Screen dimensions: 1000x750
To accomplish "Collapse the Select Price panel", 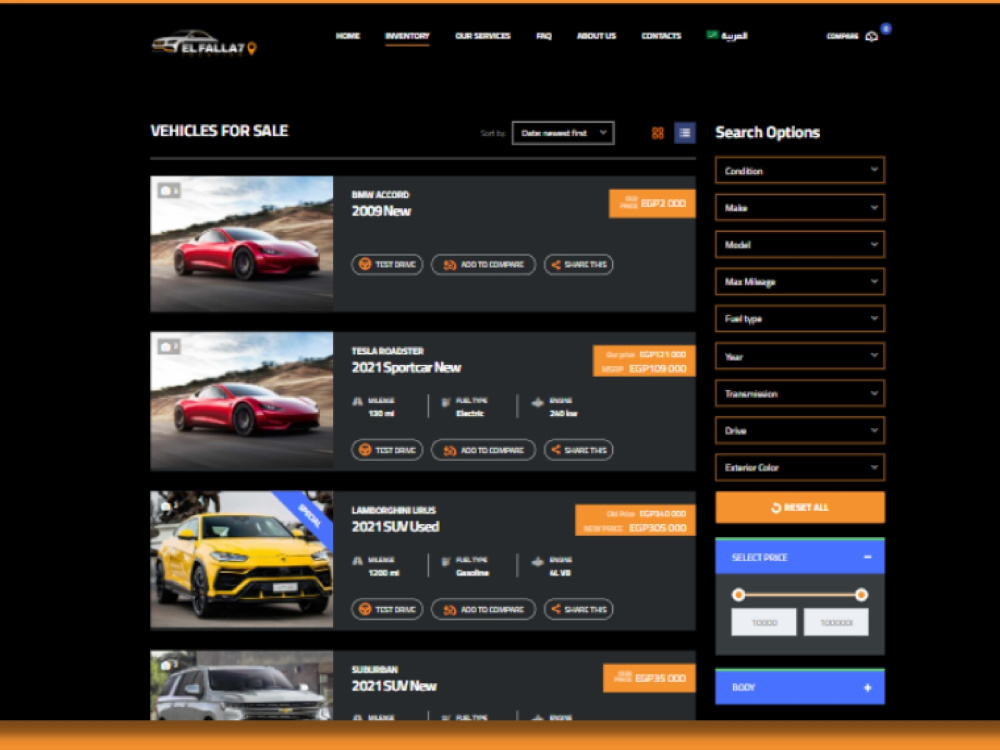I will pyautogui.click(x=867, y=557).
